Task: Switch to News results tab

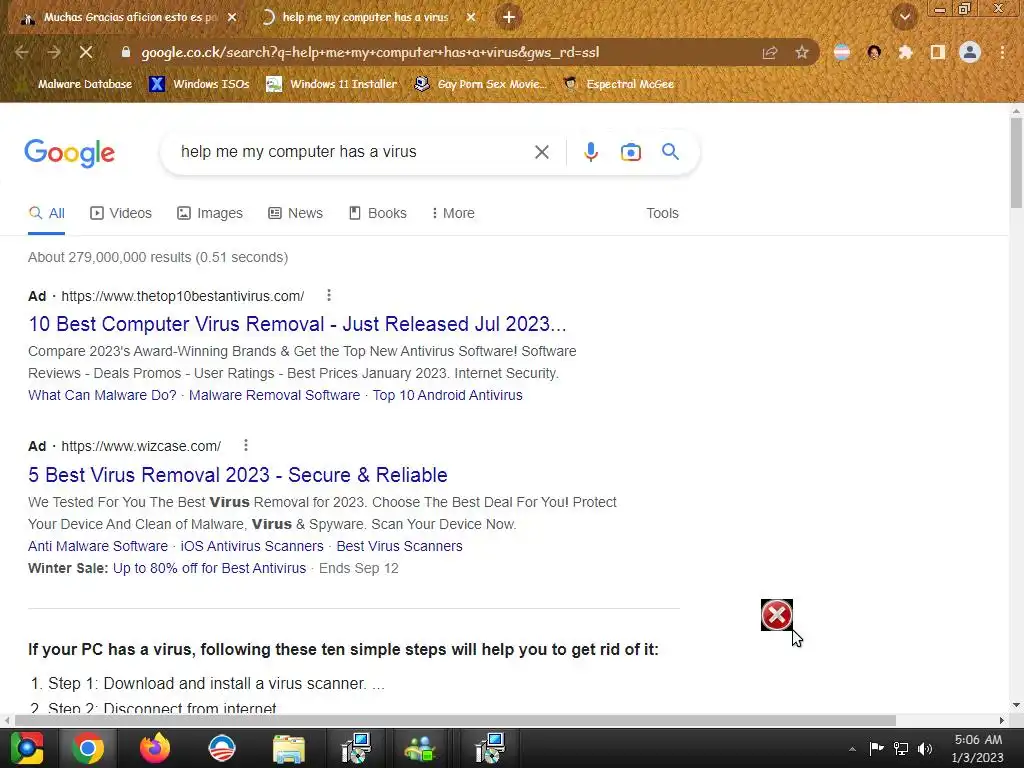Action: click(x=295, y=214)
